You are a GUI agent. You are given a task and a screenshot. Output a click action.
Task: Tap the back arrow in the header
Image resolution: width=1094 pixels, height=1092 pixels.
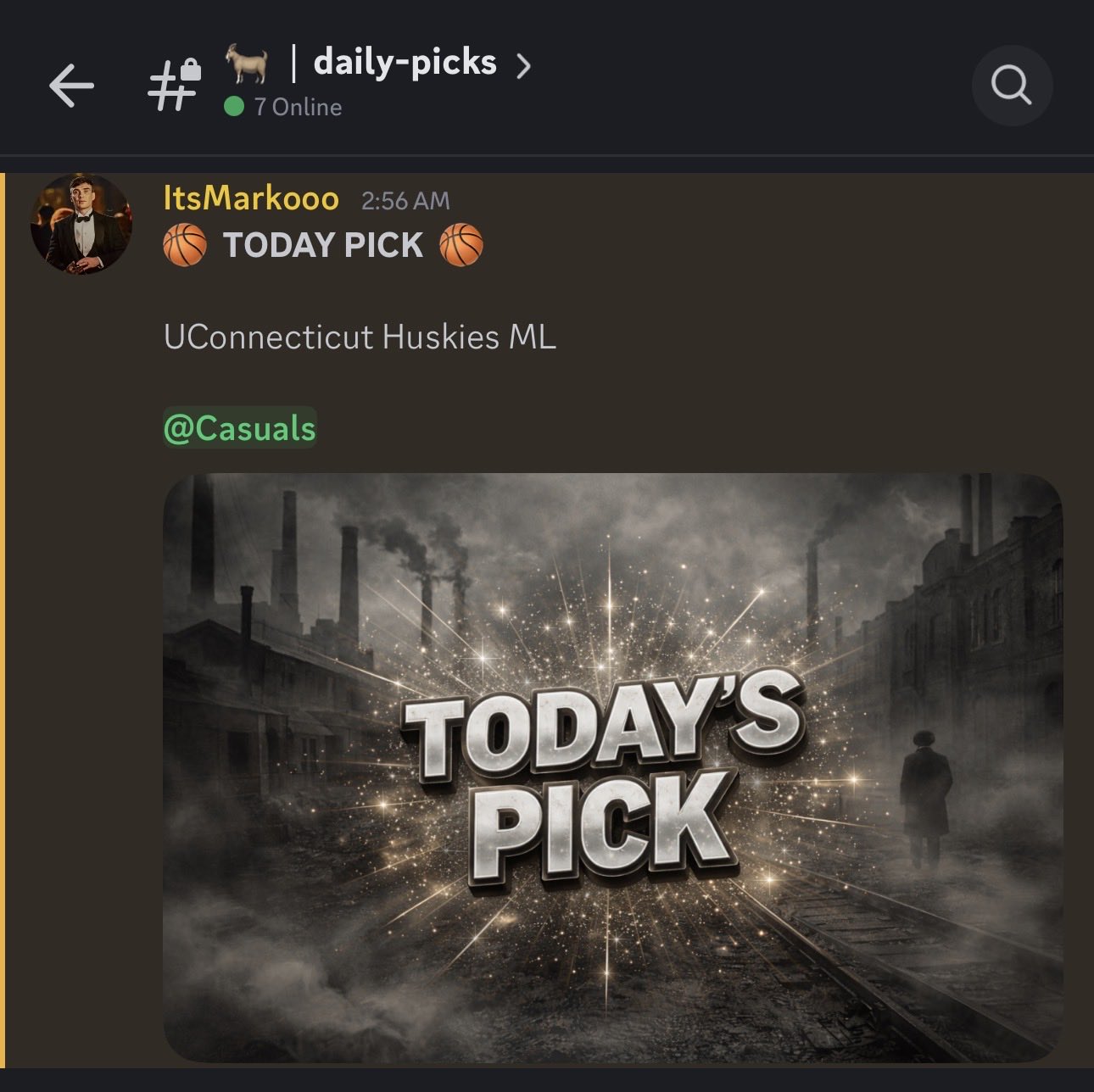tap(71, 86)
